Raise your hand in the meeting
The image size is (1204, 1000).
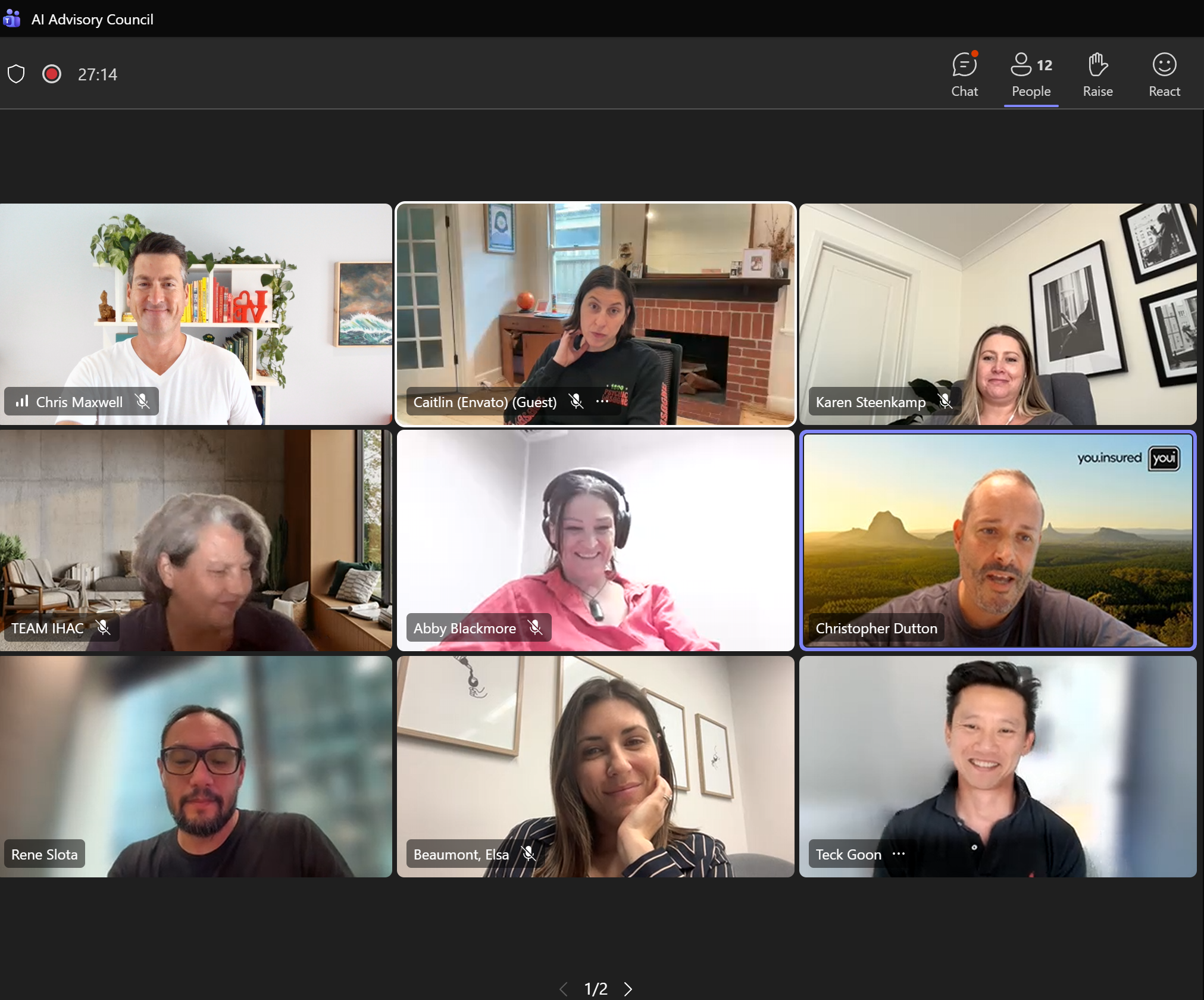[1097, 74]
